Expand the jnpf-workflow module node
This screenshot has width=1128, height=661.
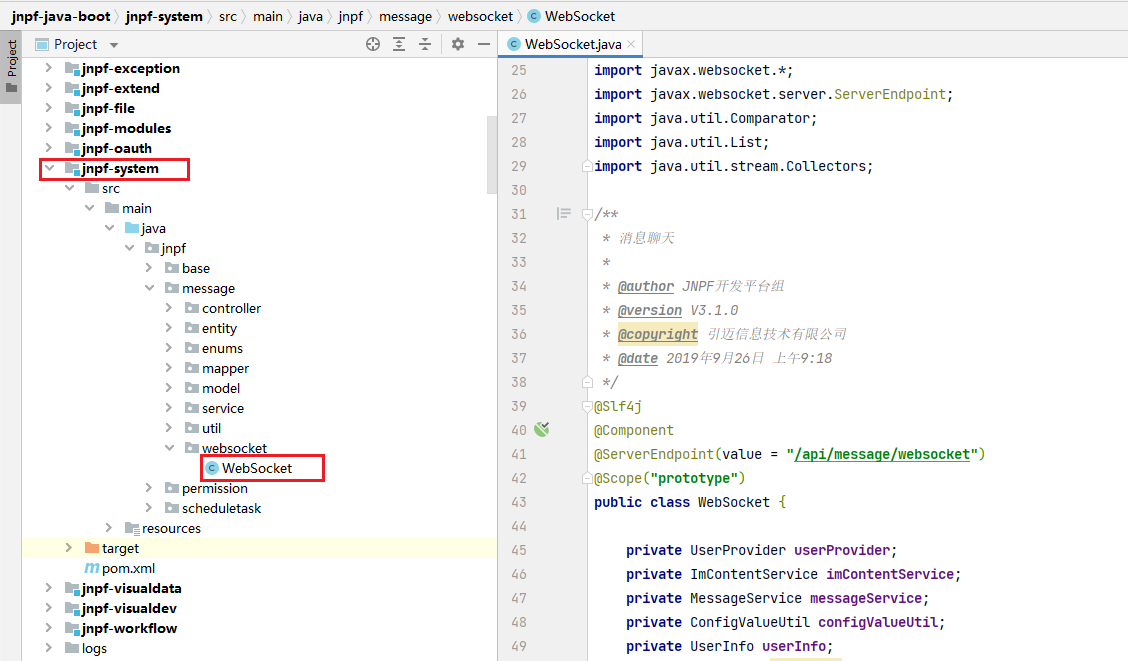point(49,628)
